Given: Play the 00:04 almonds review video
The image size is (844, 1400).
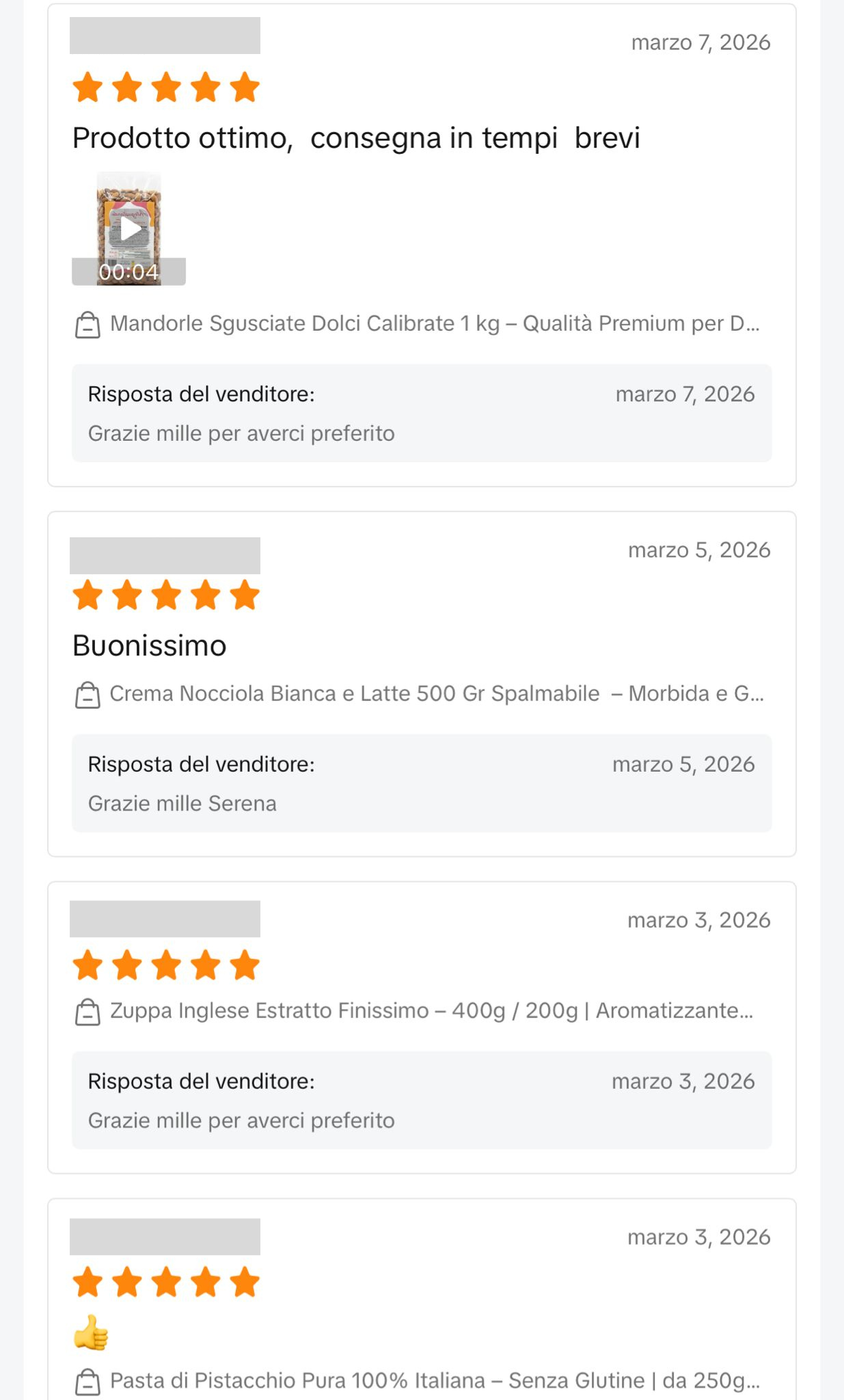Looking at the screenshot, I should (130, 229).
